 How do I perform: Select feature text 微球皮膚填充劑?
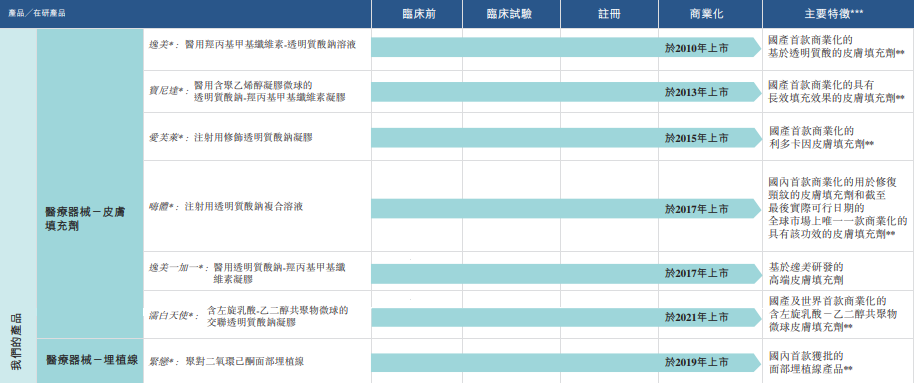(812, 327)
